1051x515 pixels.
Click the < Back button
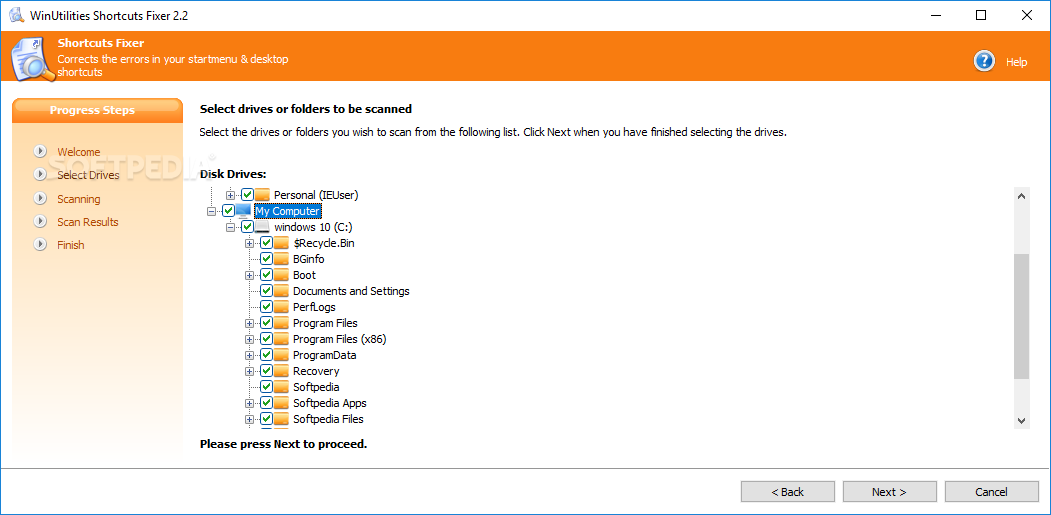point(788,492)
